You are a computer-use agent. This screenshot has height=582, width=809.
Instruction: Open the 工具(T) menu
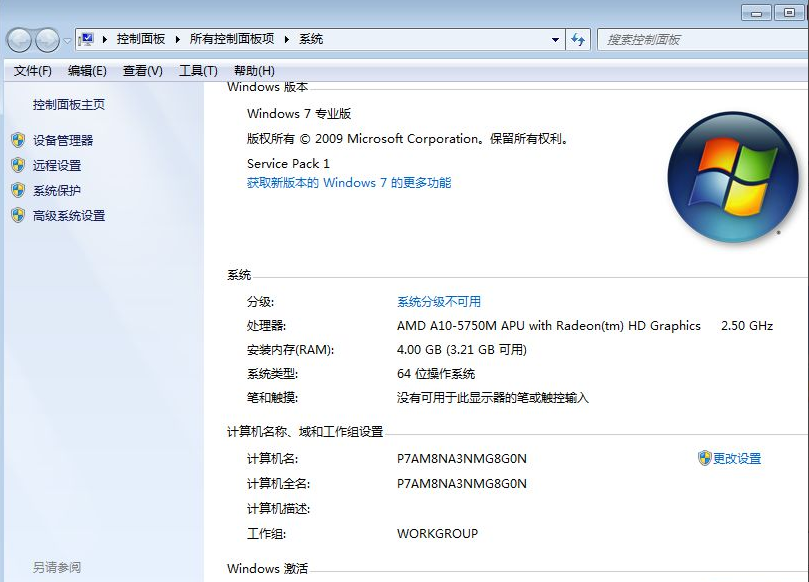click(198, 71)
